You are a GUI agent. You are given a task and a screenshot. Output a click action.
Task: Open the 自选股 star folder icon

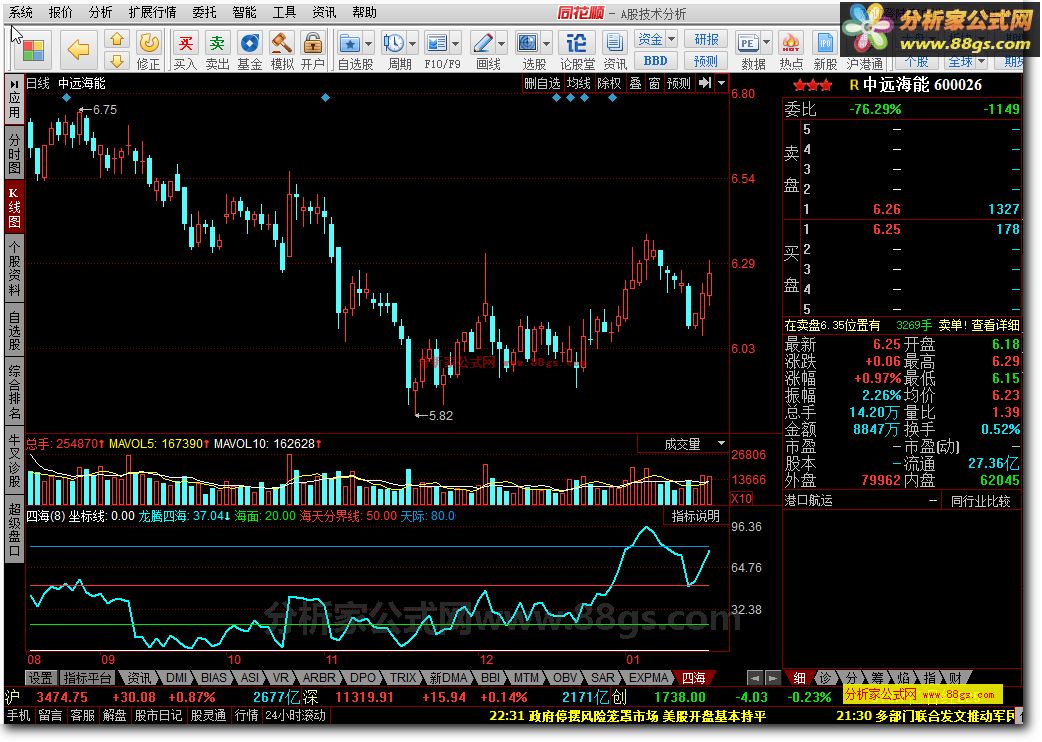pyautogui.click(x=350, y=44)
